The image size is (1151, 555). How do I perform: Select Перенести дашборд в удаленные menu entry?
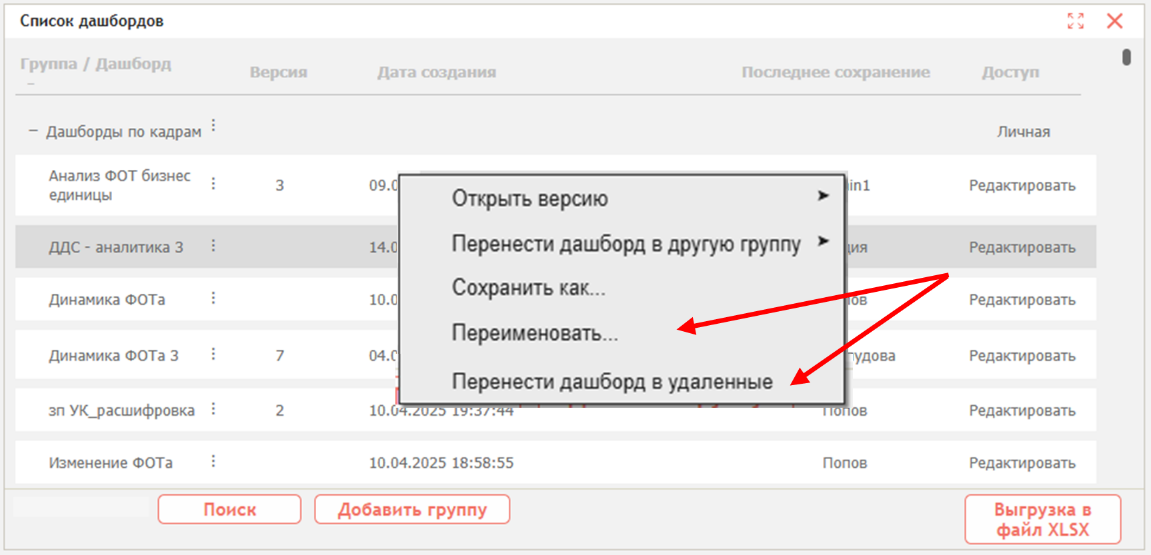[612, 382]
